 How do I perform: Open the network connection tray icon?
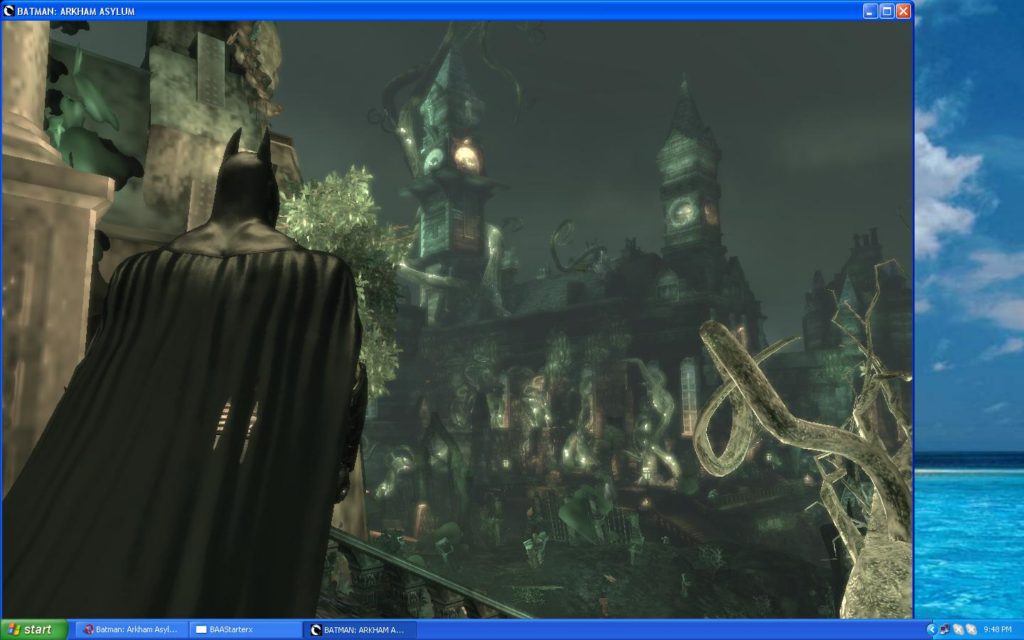pos(945,630)
